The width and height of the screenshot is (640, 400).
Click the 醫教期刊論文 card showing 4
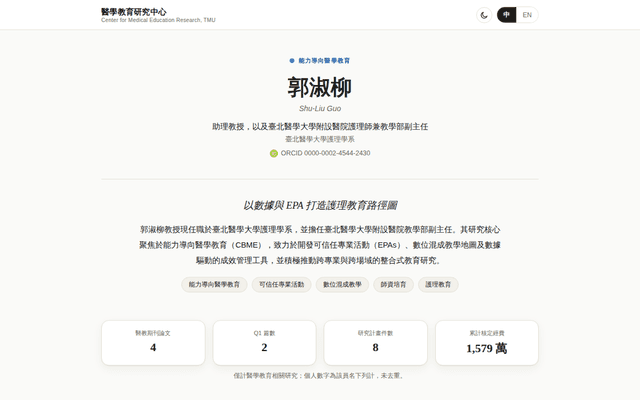pyautogui.click(x=153, y=343)
